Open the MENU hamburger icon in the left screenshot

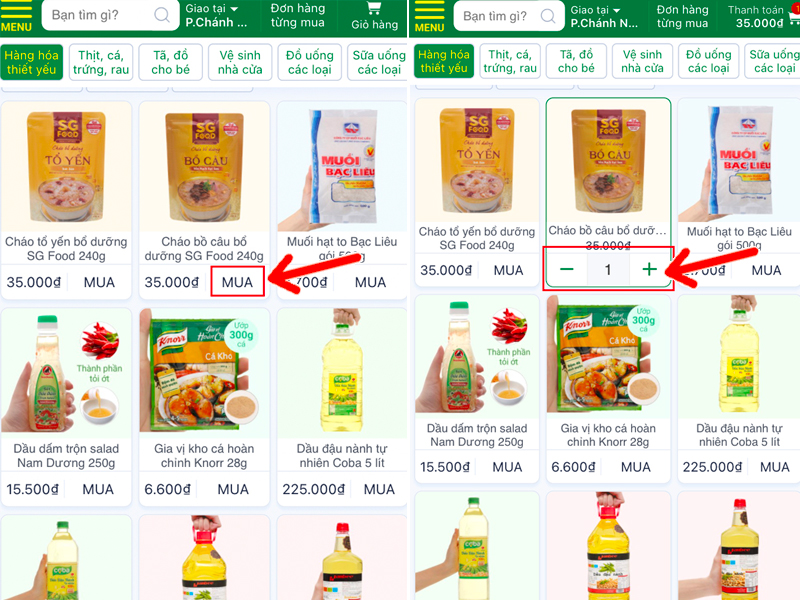[16, 16]
